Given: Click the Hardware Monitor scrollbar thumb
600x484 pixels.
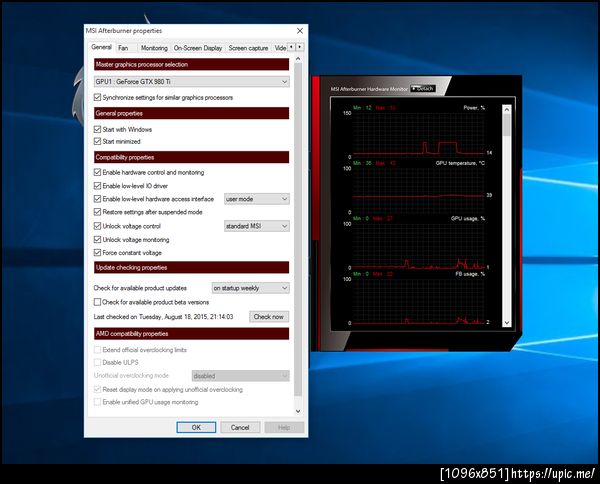Looking at the screenshot, I should [507, 125].
